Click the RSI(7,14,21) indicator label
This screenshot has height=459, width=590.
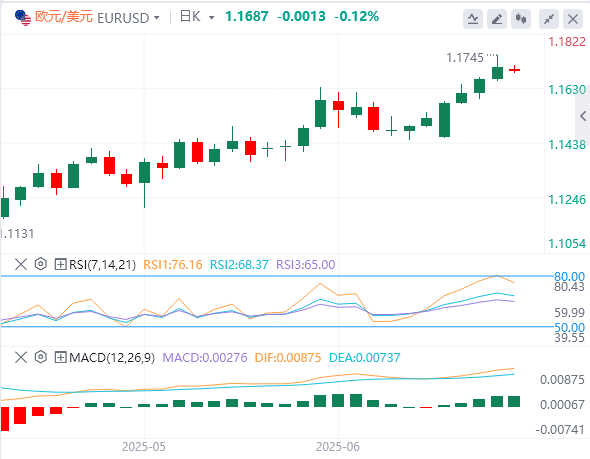(x=102, y=264)
